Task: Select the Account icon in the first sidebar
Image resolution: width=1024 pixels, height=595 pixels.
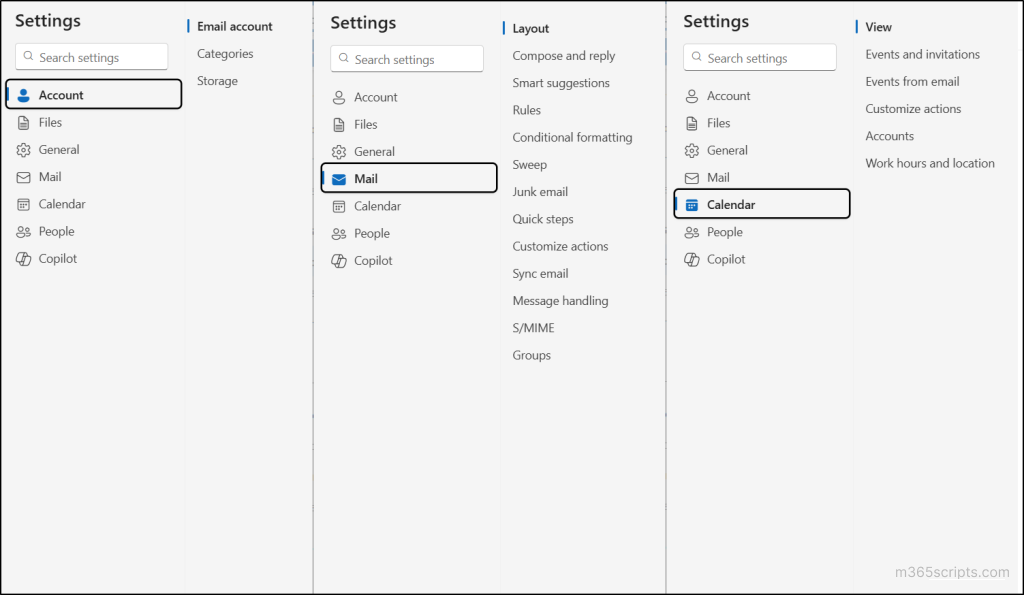Action: tap(22, 94)
